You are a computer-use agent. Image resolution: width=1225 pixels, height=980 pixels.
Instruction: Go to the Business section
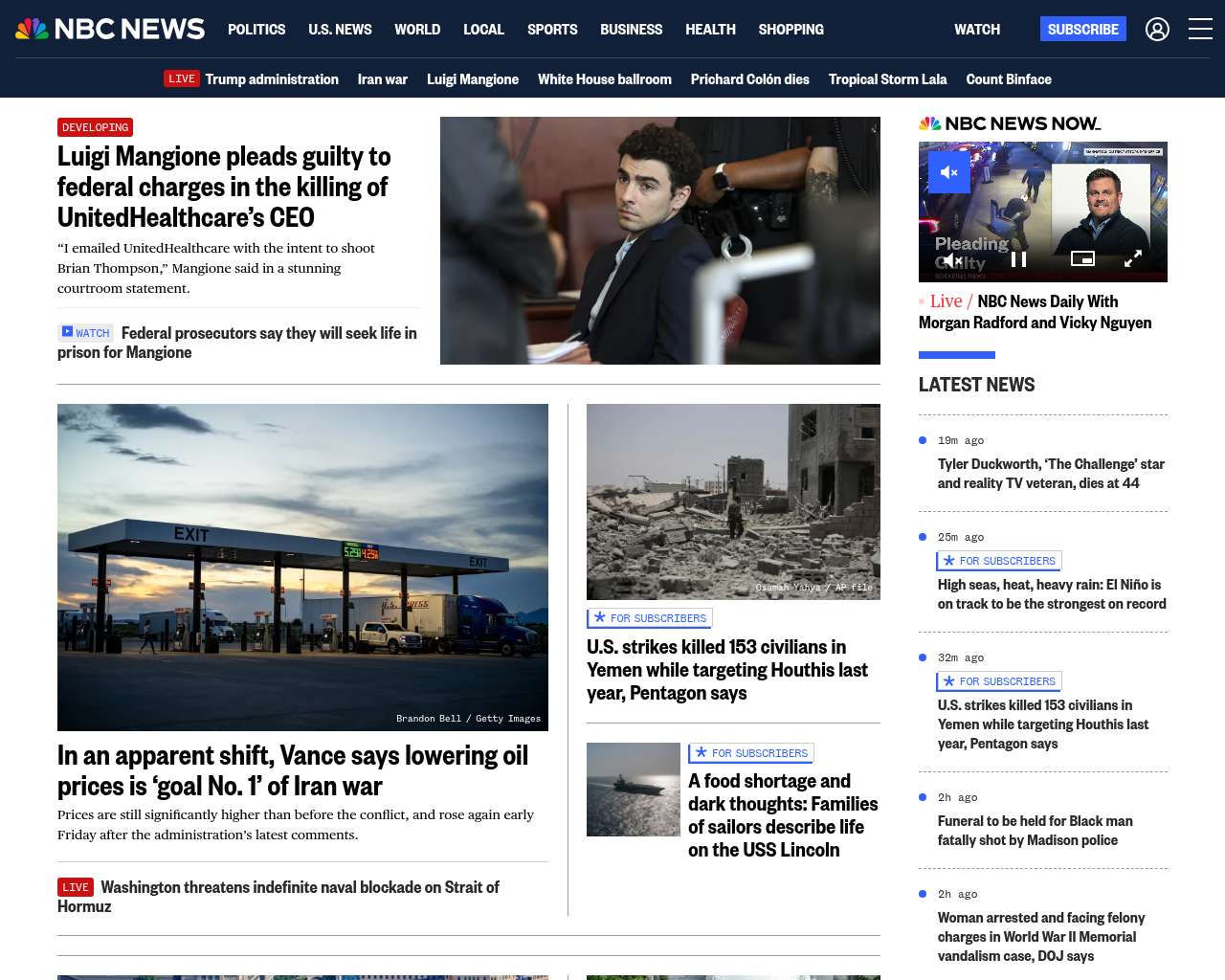click(x=631, y=30)
